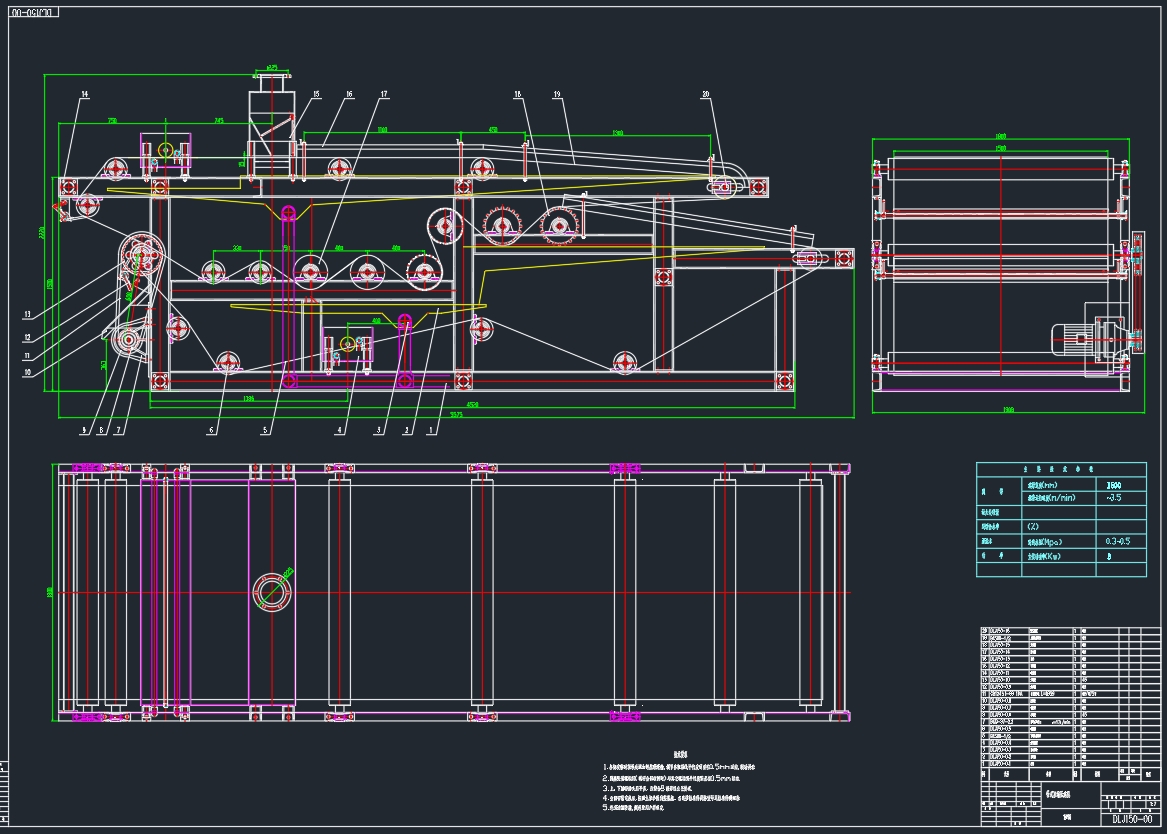Click part callout number 4 at bottom
The width and height of the screenshot is (1167, 834).
pyautogui.click(x=339, y=430)
